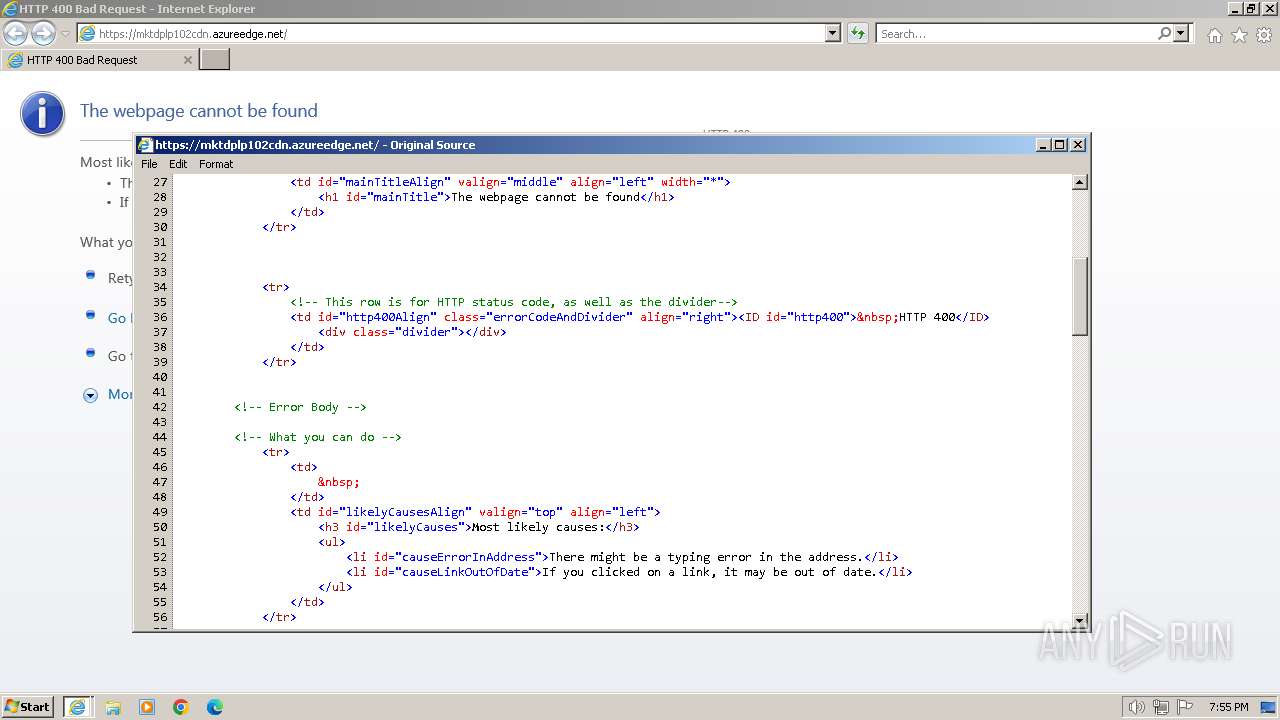Maximize the Original Source window
The height and width of the screenshot is (720, 1280).
coord(1061,145)
